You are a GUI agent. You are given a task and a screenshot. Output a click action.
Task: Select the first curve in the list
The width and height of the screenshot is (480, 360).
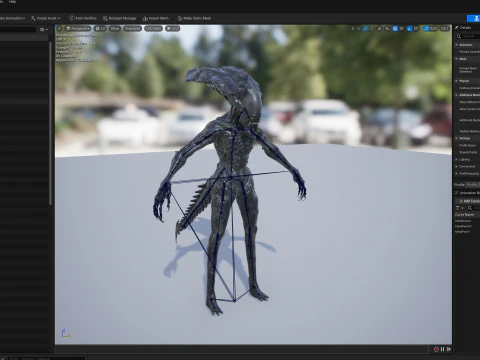click(x=463, y=221)
